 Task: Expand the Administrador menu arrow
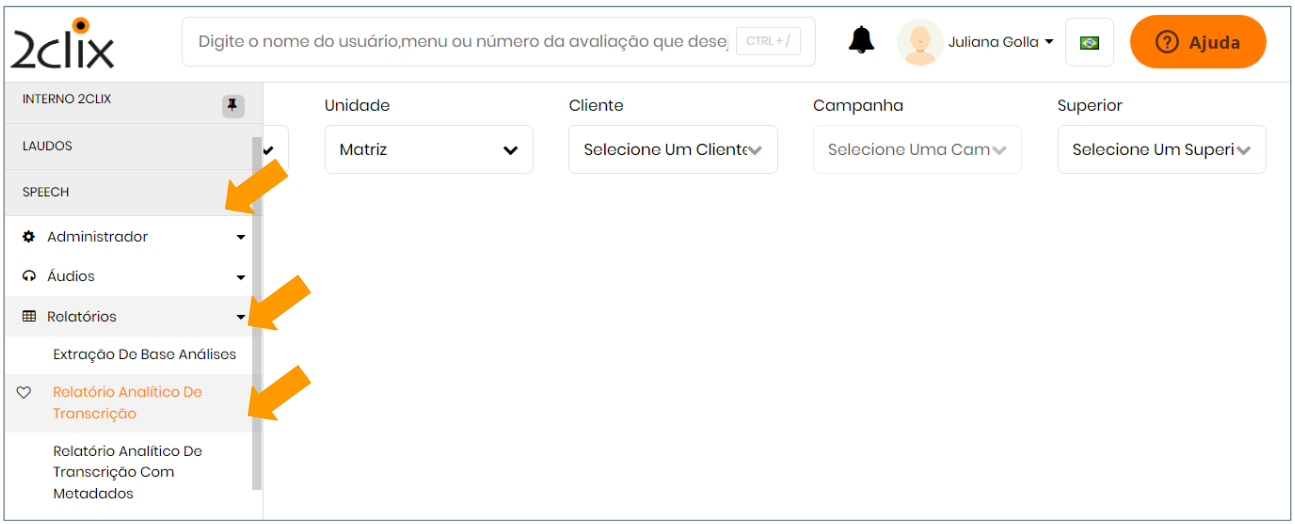pyautogui.click(x=240, y=238)
